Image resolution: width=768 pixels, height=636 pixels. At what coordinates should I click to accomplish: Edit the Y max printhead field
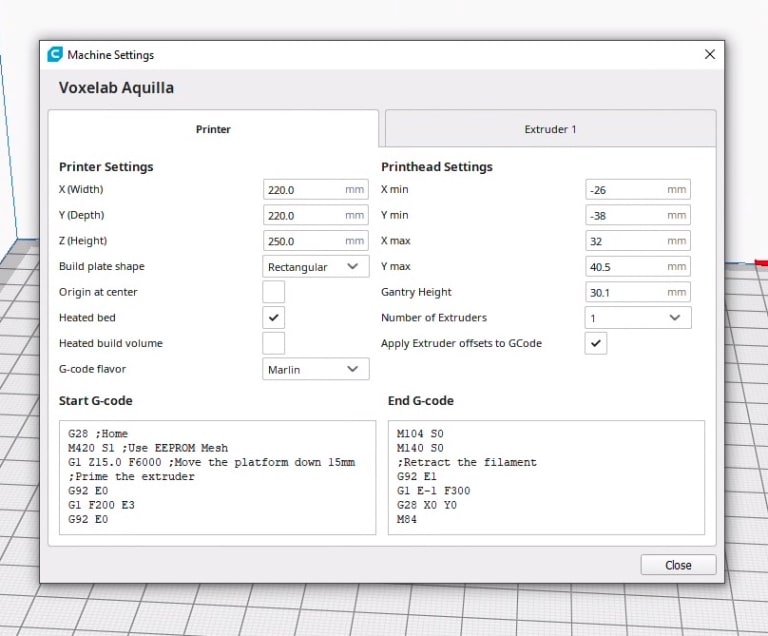tap(638, 267)
